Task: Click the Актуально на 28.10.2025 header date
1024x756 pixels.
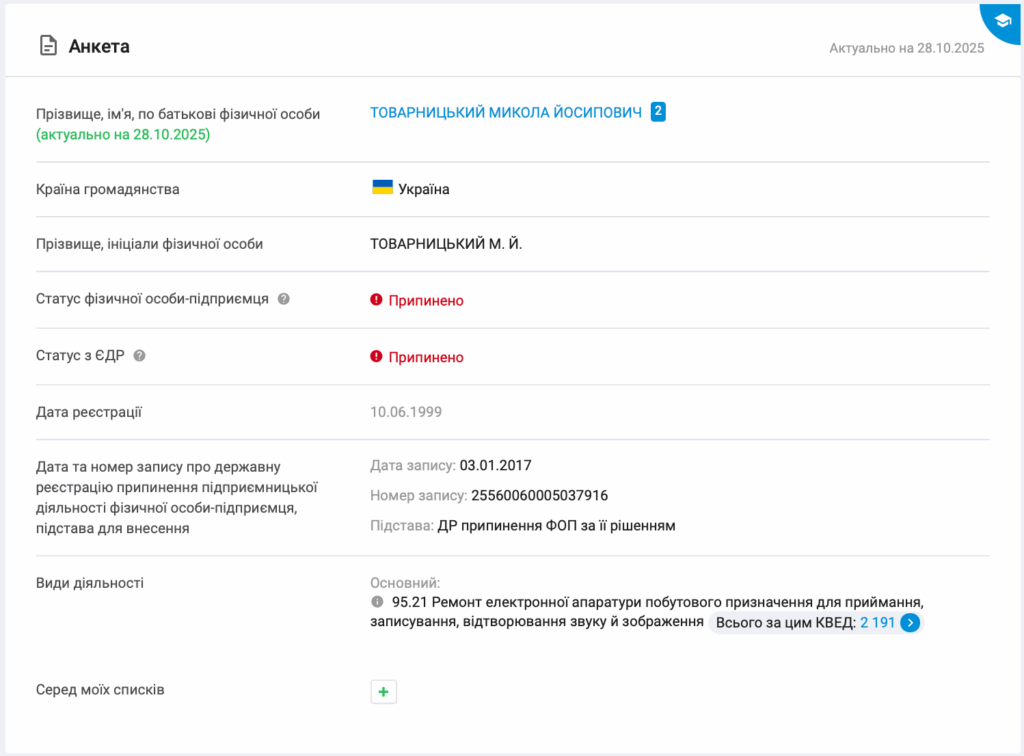Action: point(906,48)
